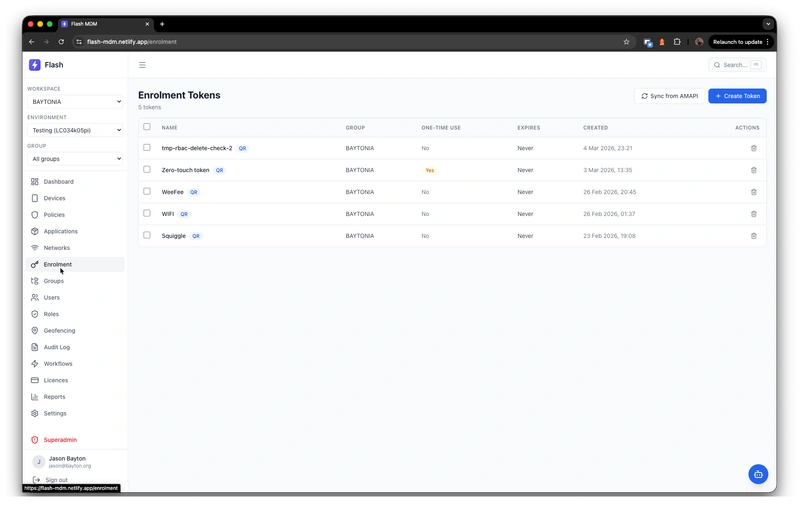Screen dimensions: 800x523
Task: Click the Sync from AMAPI button
Action: pos(669,96)
